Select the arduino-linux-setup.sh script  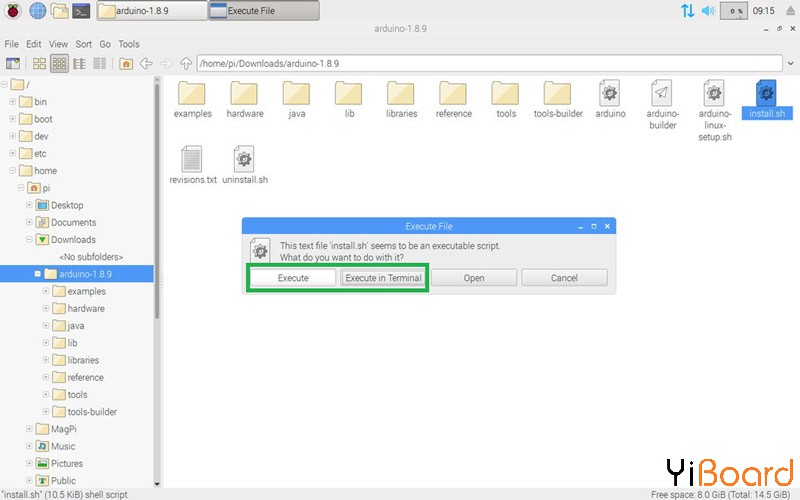[714, 111]
